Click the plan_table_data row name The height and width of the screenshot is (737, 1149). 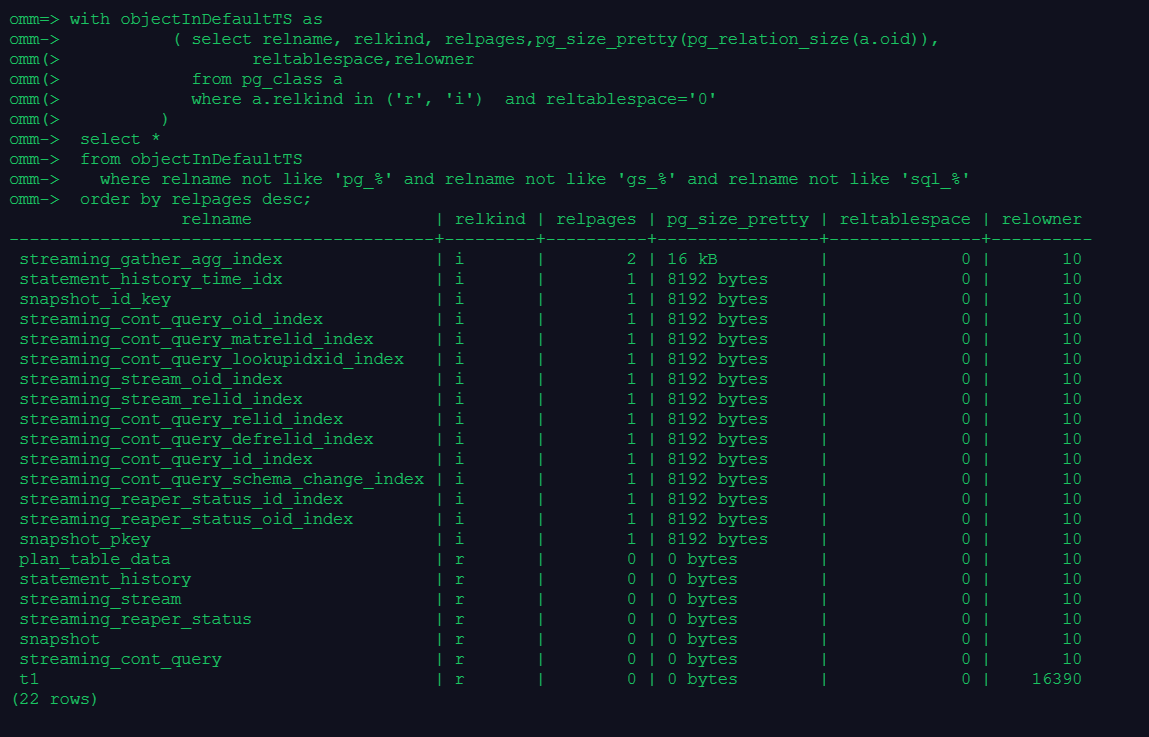pyautogui.click(x=95, y=559)
